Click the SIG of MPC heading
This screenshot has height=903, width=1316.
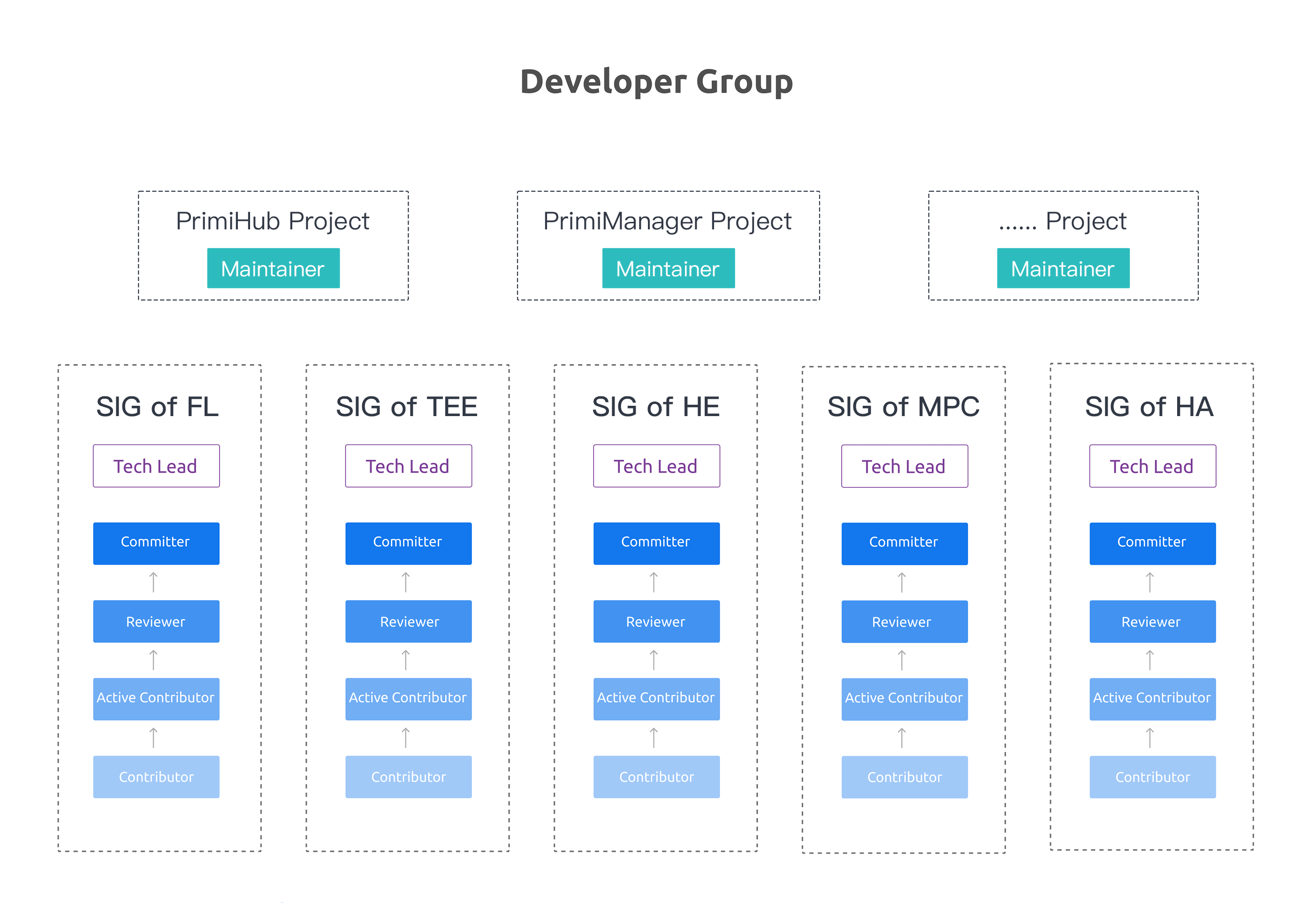coord(903,407)
